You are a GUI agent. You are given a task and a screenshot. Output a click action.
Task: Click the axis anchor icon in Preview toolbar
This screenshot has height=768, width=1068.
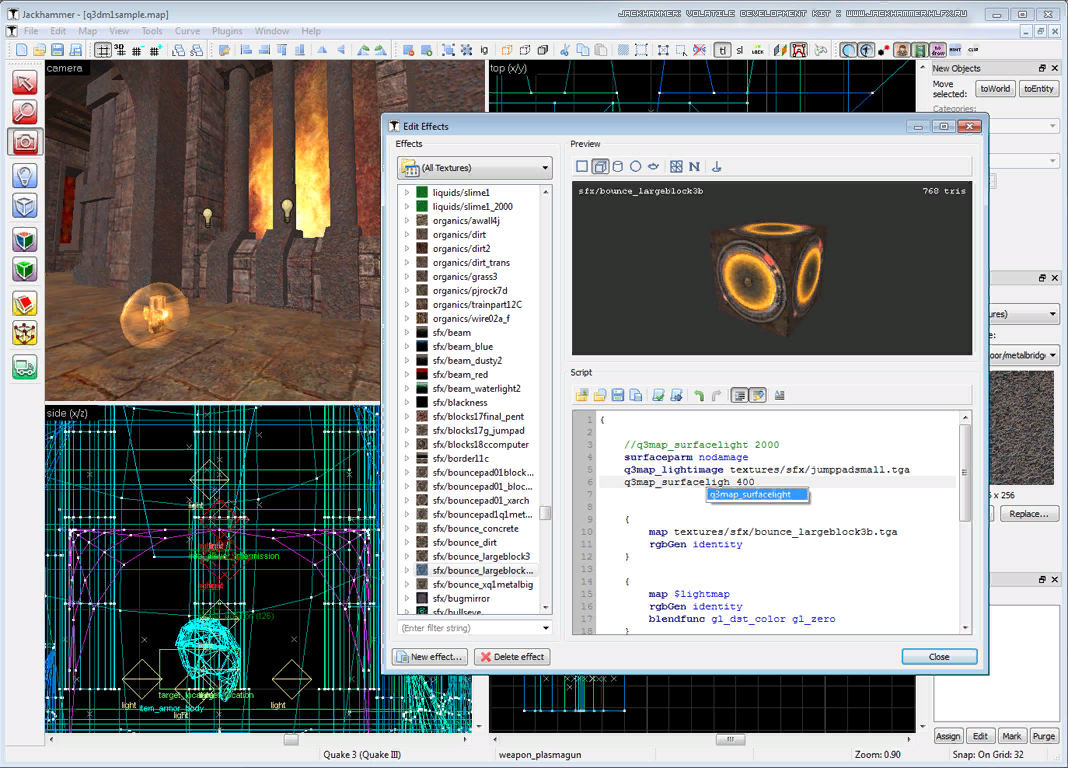pos(717,166)
